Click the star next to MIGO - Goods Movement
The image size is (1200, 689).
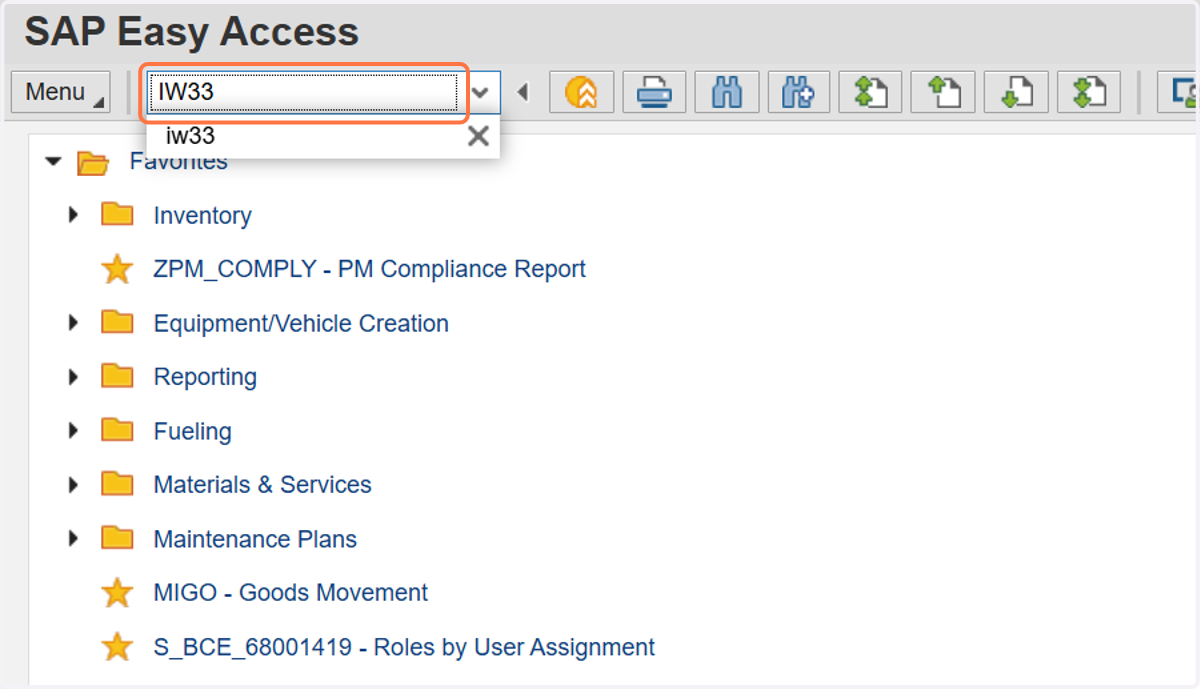pyautogui.click(x=117, y=593)
